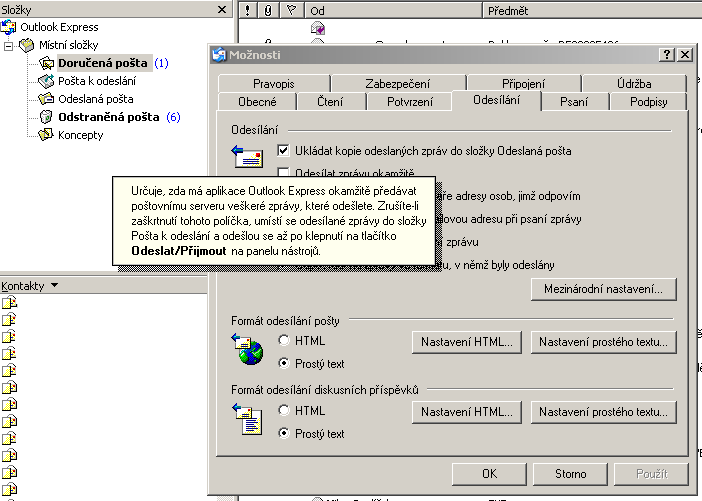Switch to the Čtení tab

[x=330, y=102]
